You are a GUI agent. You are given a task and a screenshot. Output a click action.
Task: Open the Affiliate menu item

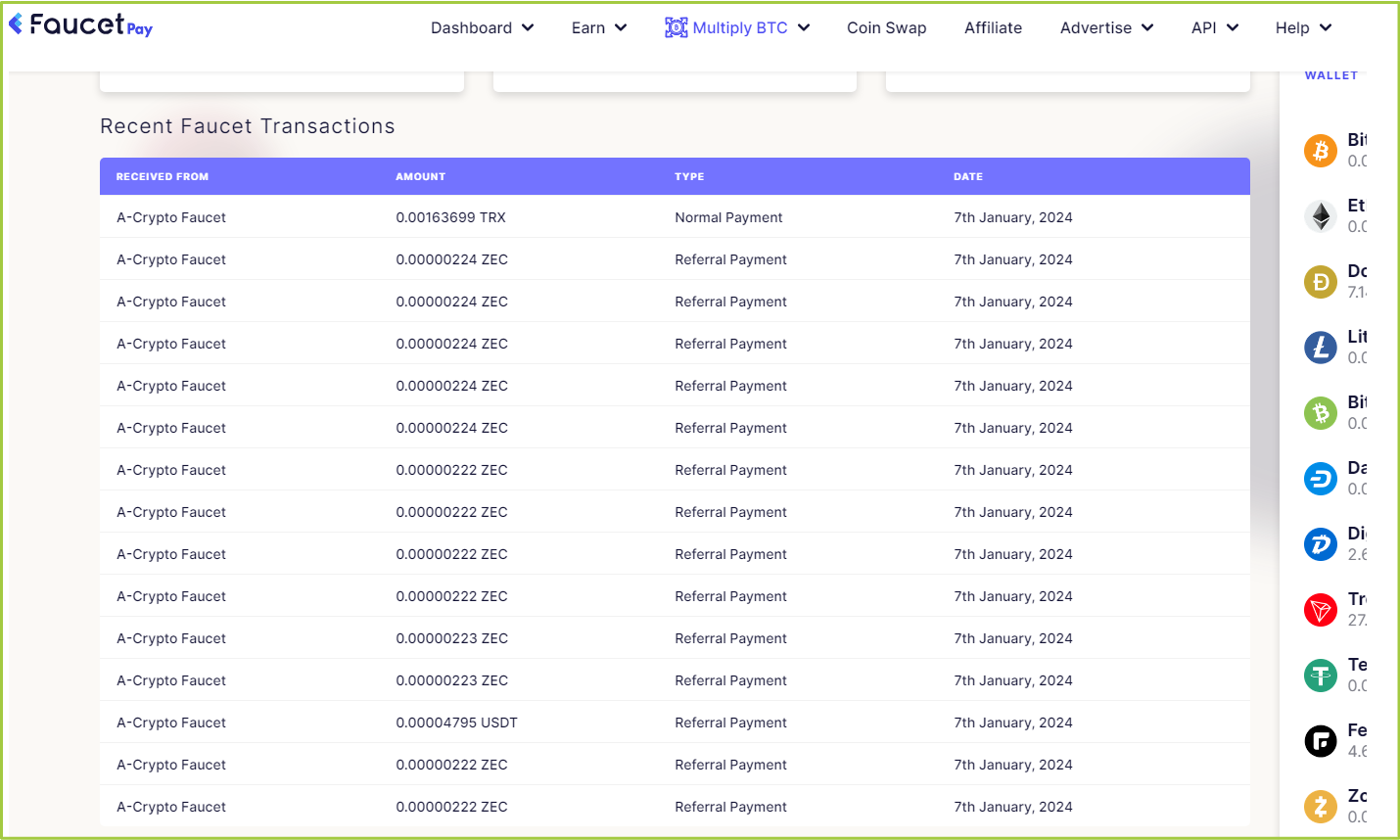[993, 28]
